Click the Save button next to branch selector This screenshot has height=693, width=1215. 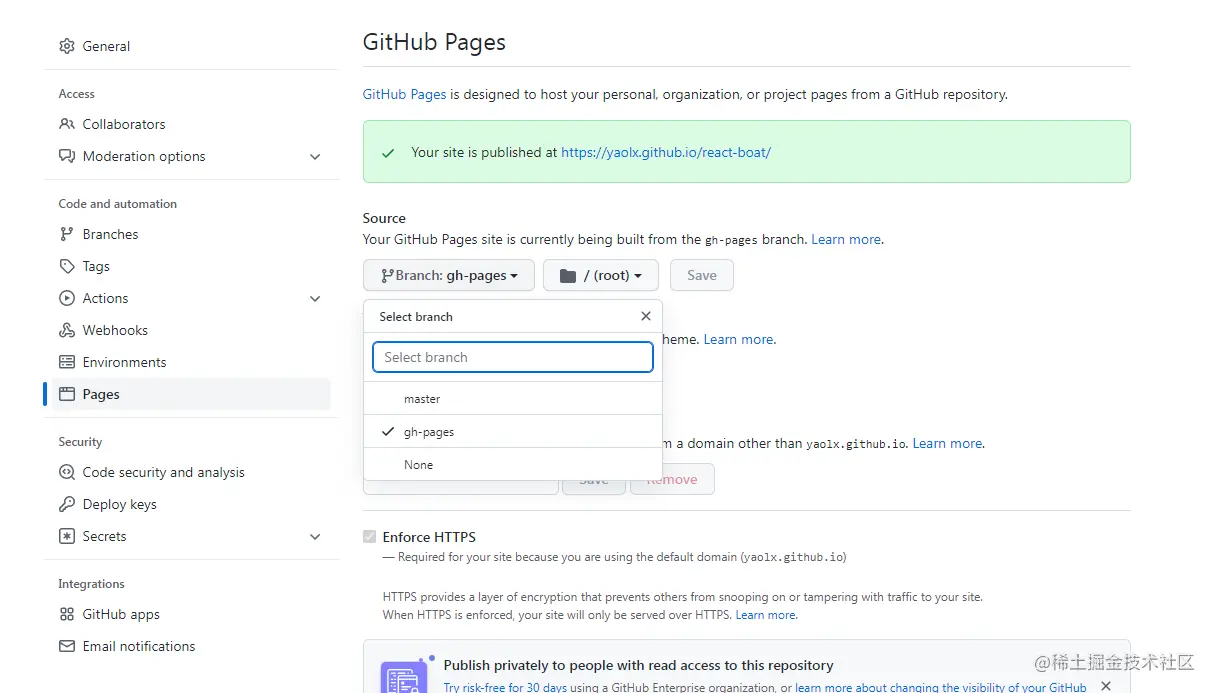coord(701,275)
